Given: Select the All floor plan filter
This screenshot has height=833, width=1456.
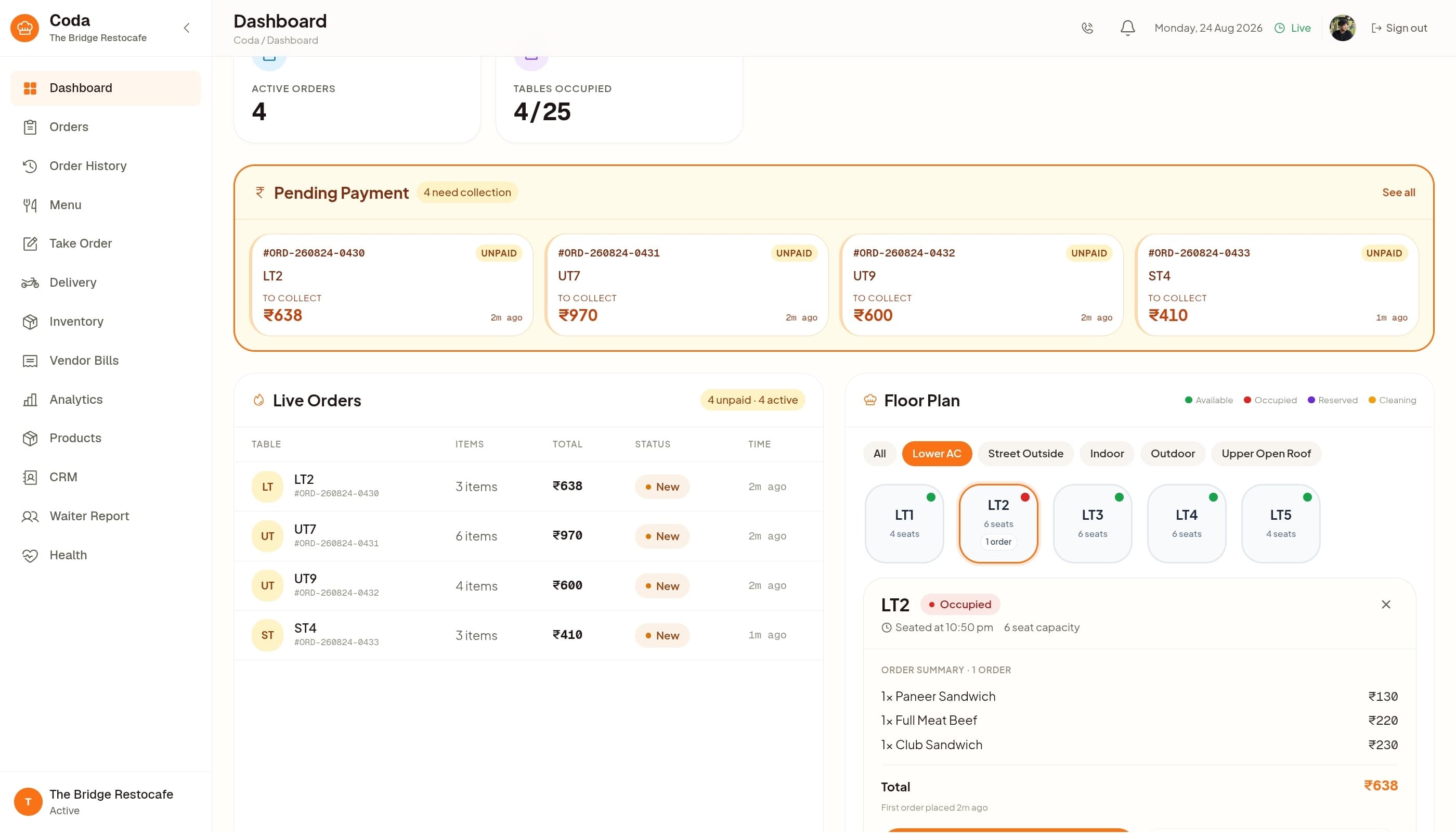Looking at the screenshot, I should tap(879, 453).
